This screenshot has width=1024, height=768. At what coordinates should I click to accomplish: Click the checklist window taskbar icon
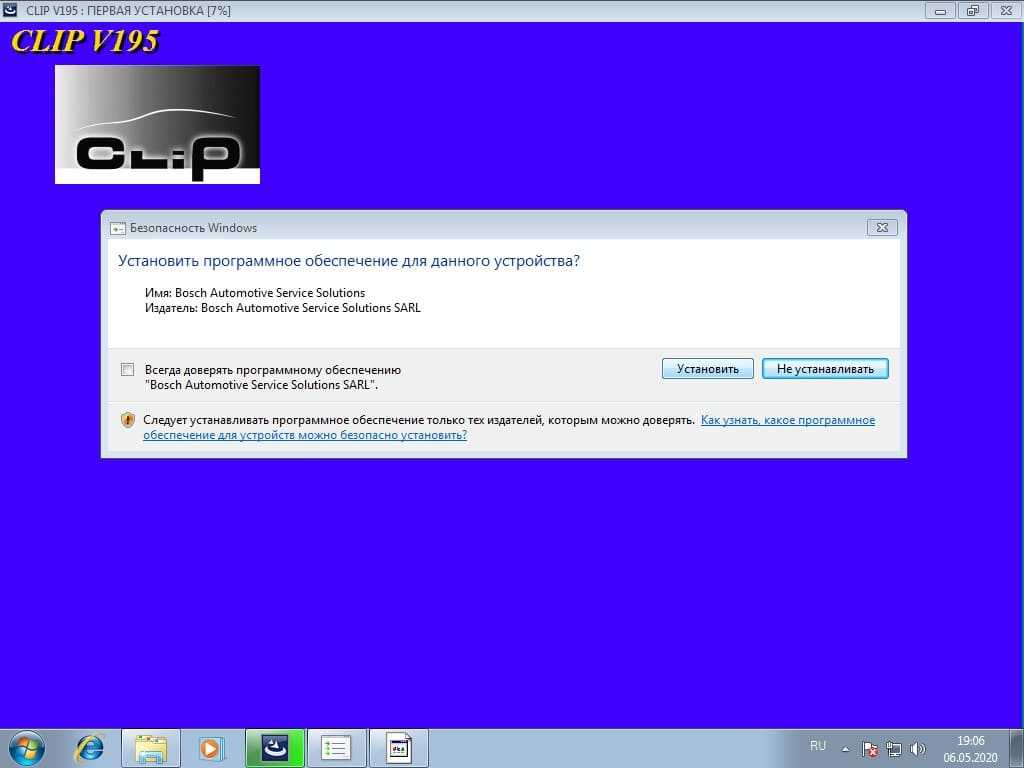coord(336,747)
